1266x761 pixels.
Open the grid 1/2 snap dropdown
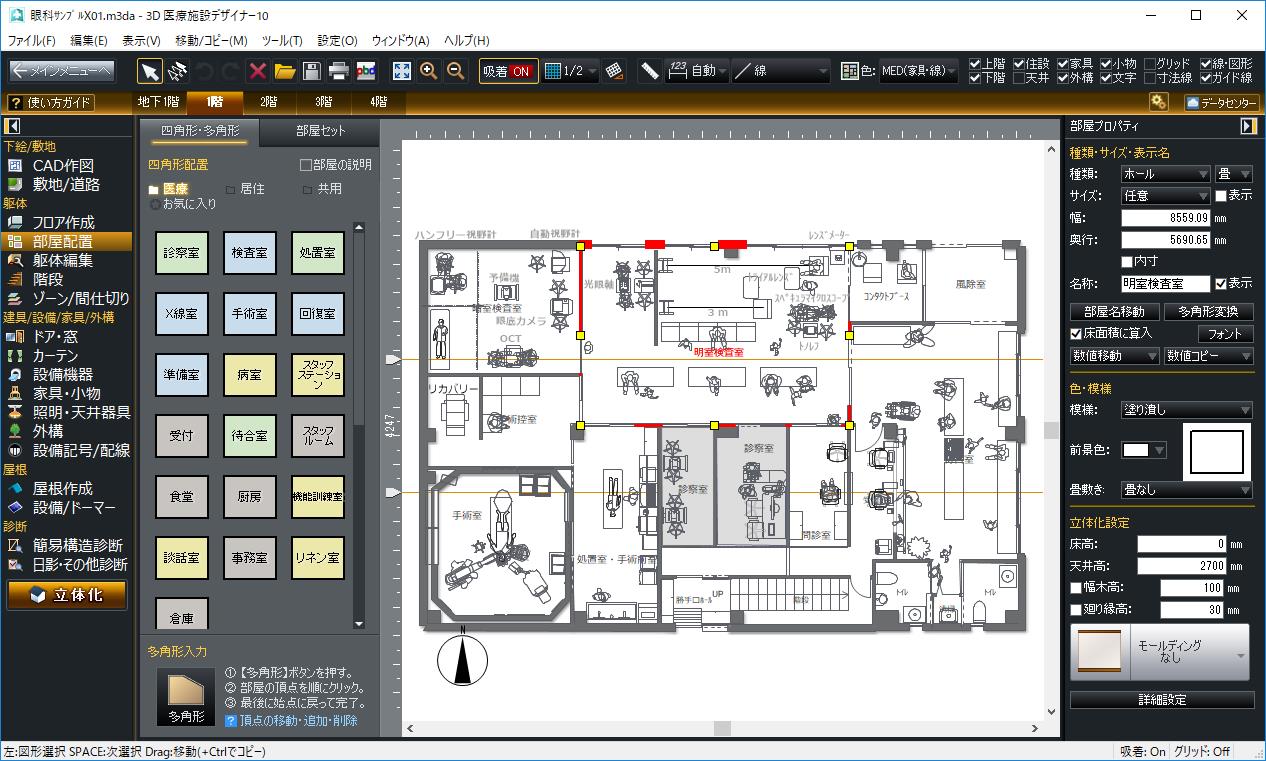tap(571, 71)
